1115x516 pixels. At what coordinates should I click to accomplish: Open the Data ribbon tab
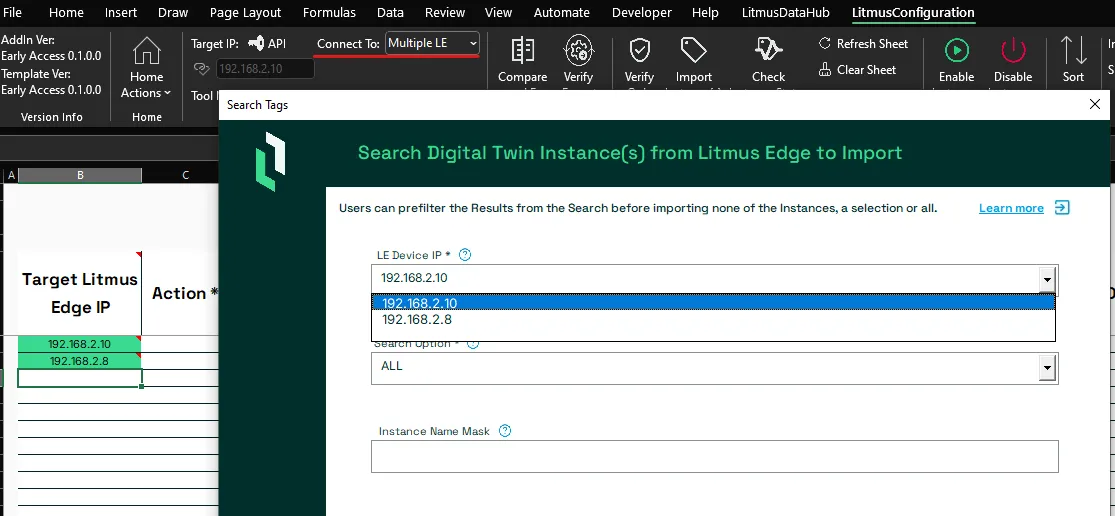pos(390,13)
